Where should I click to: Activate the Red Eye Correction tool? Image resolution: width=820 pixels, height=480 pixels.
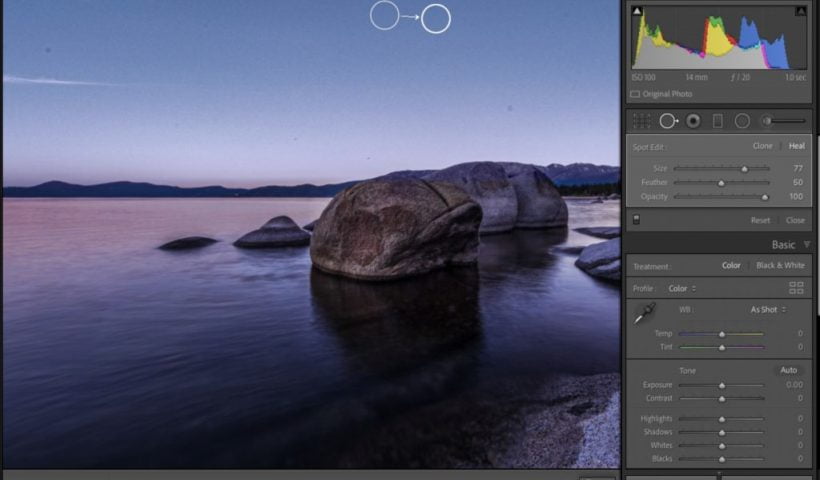click(x=692, y=121)
